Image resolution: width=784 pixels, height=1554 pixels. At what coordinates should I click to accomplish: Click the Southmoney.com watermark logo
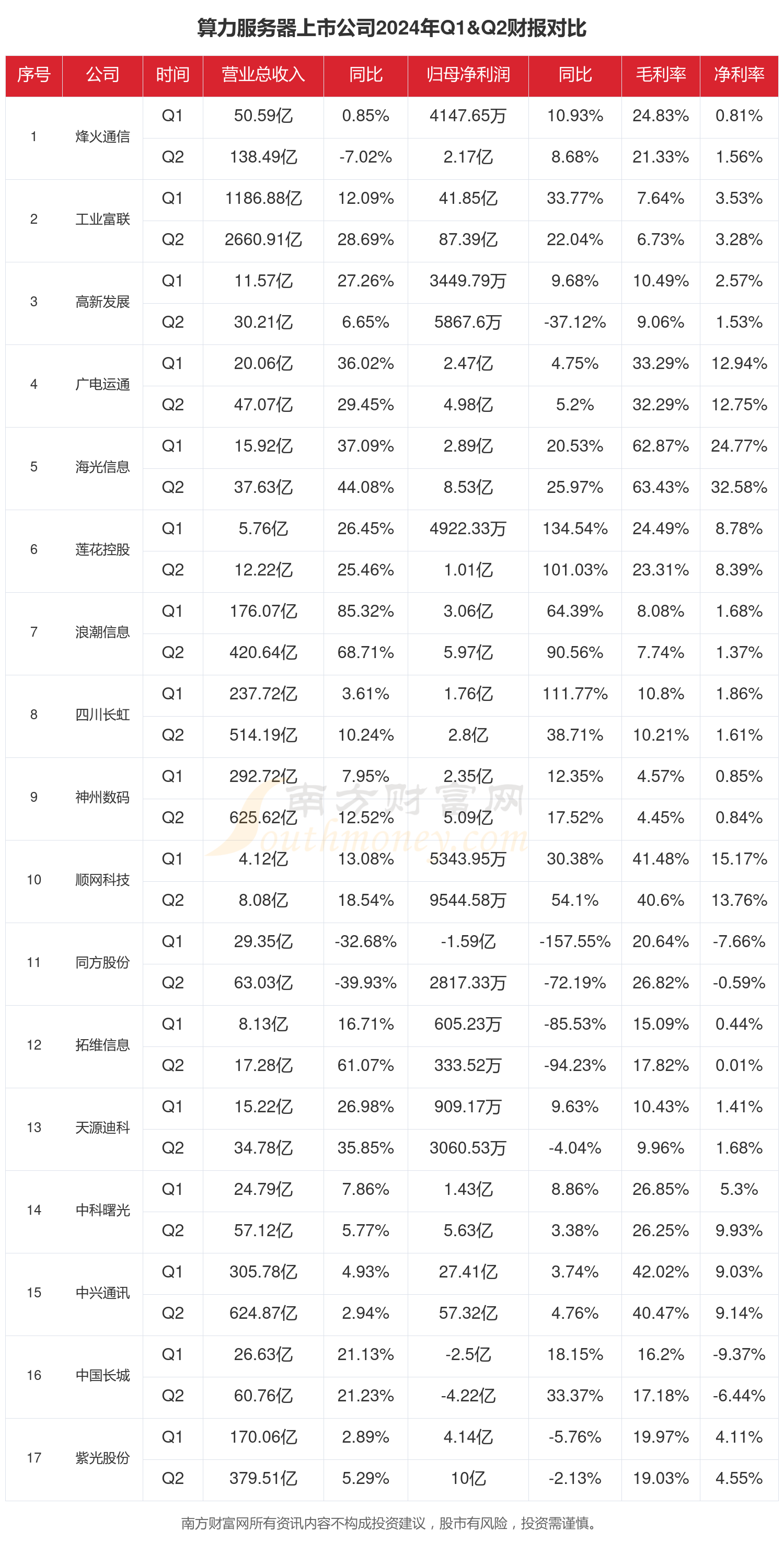368,821
